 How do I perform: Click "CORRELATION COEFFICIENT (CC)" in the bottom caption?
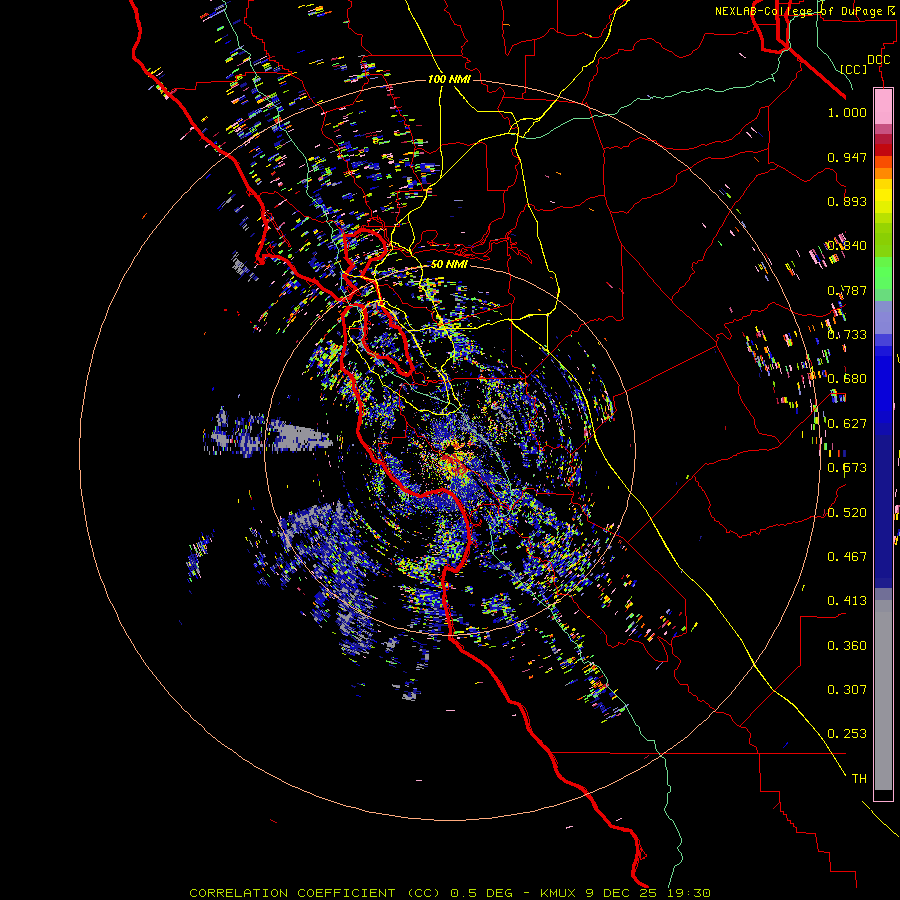(x=315, y=893)
